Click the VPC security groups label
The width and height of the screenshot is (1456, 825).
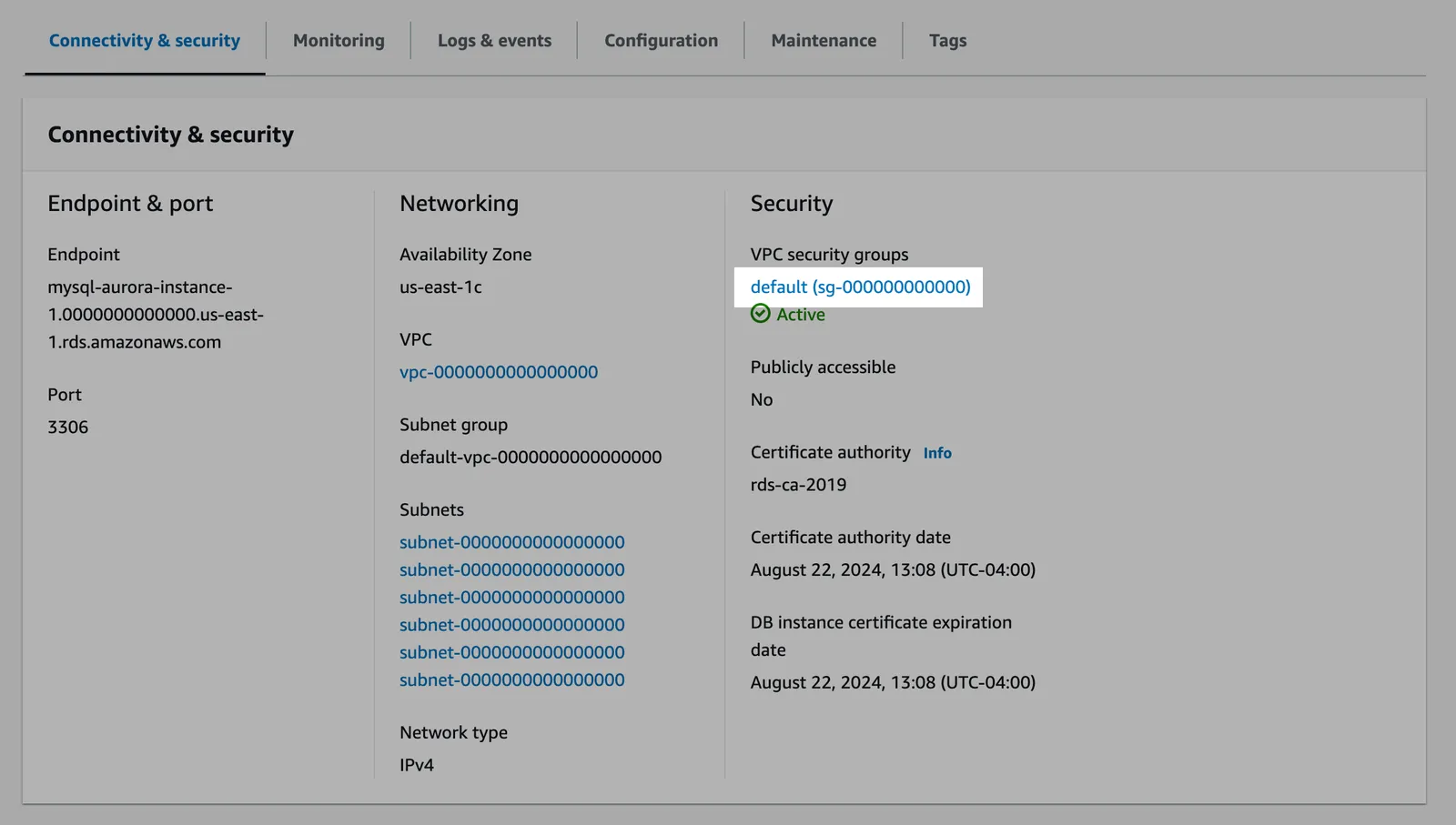pyautogui.click(x=829, y=255)
